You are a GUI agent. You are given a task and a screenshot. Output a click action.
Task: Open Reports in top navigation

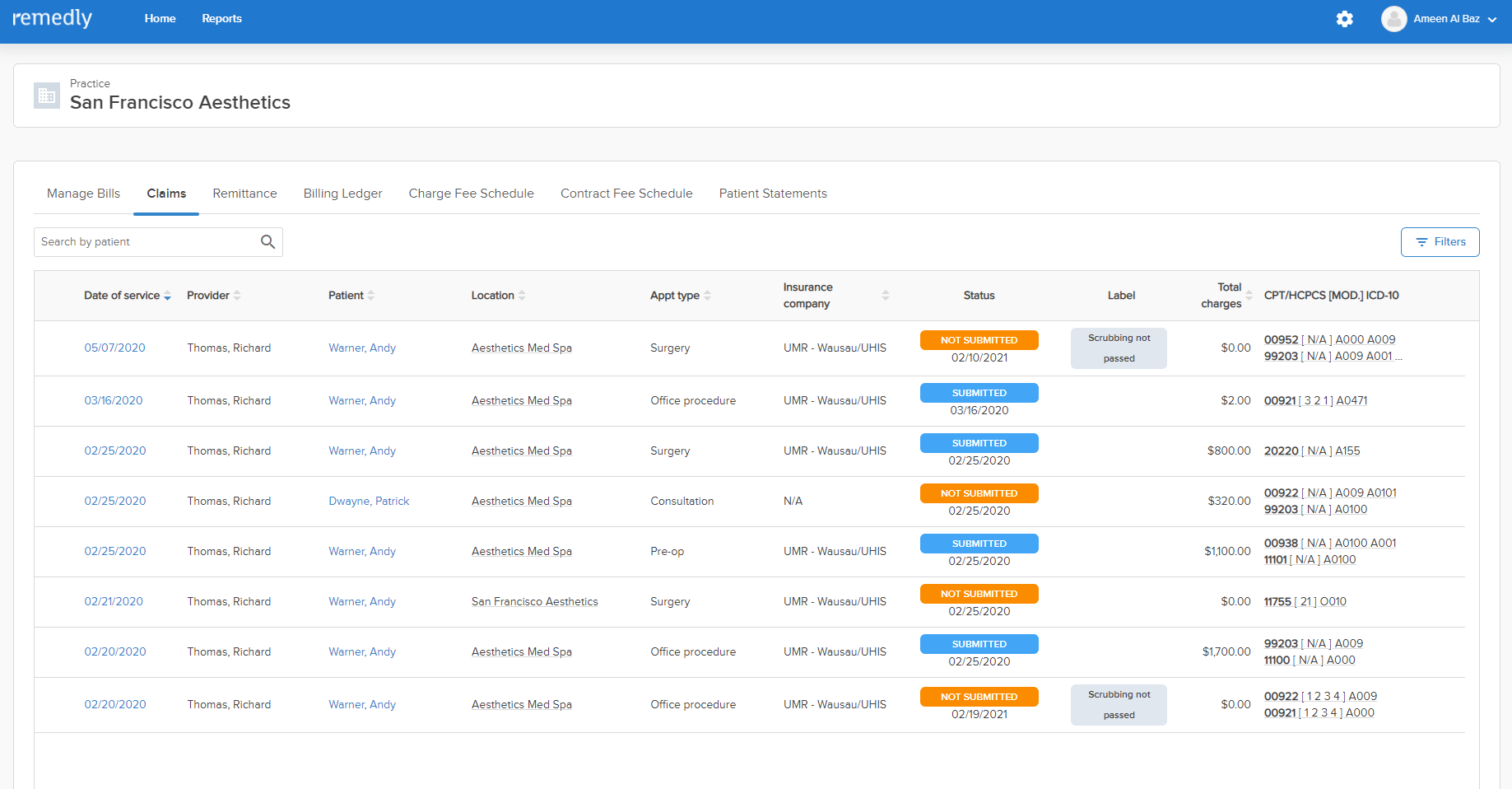pos(221,18)
